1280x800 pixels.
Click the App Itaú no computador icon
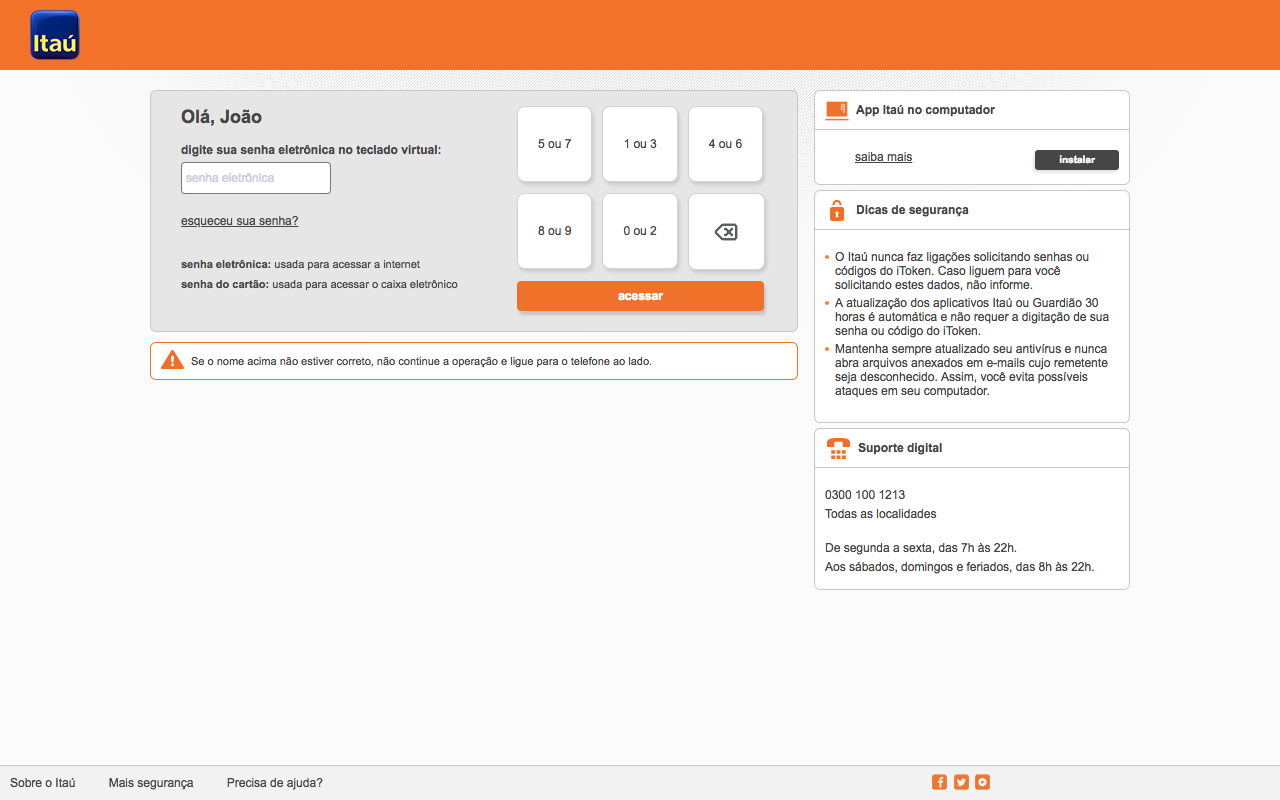tap(837, 110)
